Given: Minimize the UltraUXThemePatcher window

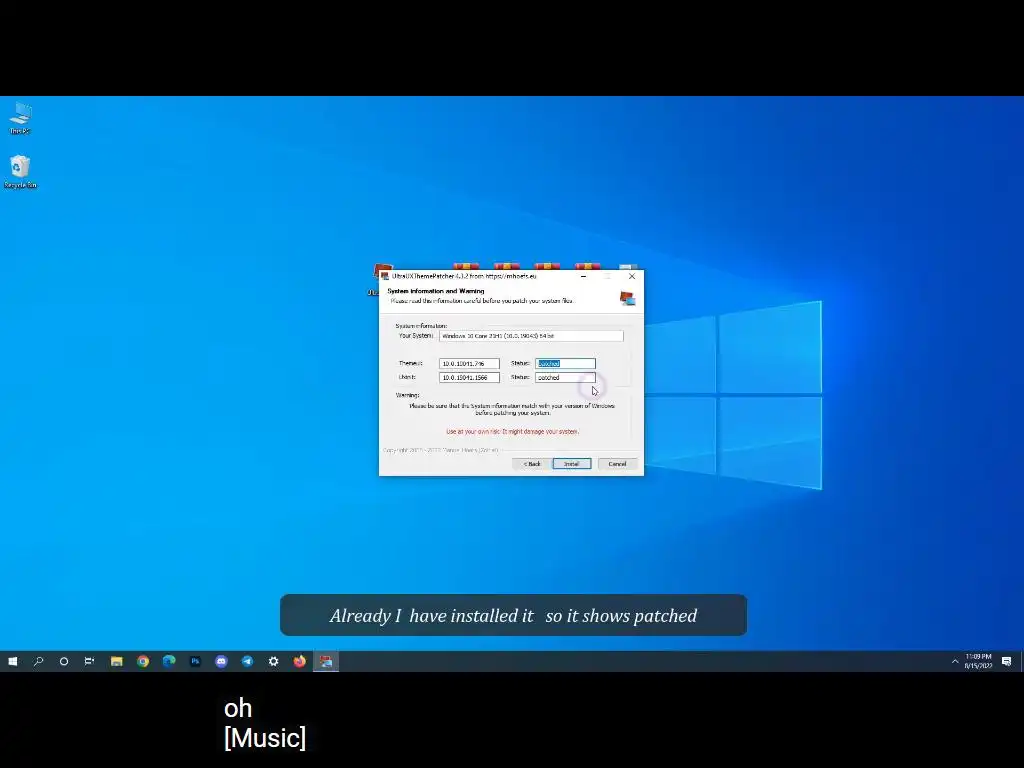Looking at the screenshot, I should (x=583, y=276).
